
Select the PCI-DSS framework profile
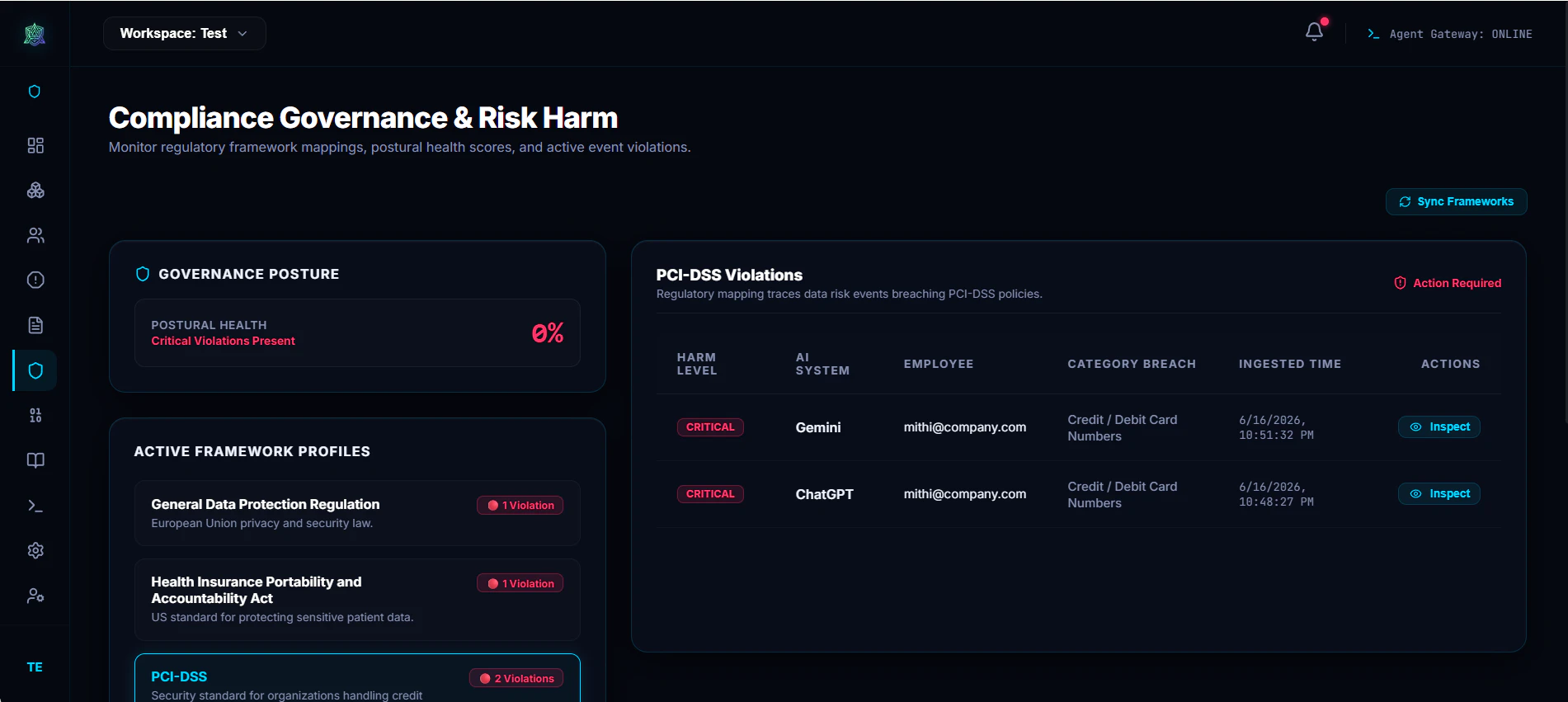point(357,678)
